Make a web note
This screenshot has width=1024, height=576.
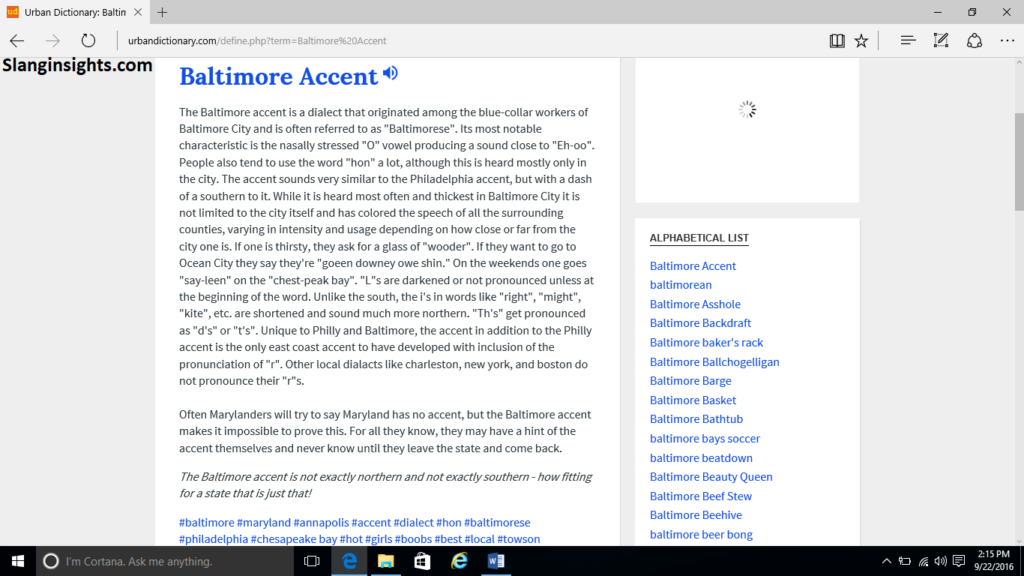[x=940, y=40]
